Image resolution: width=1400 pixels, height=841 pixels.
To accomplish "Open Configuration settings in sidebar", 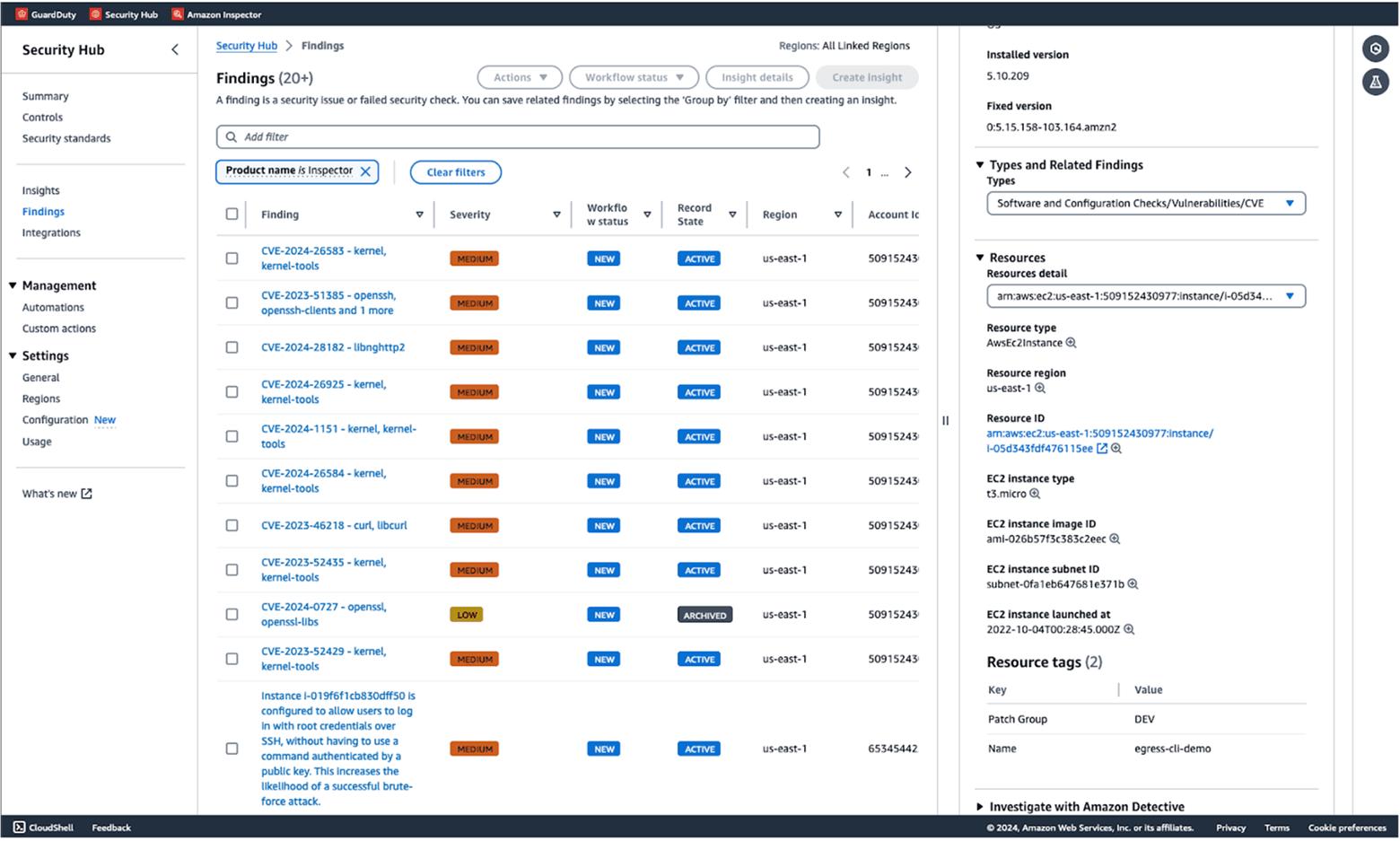I will (55, 420).
